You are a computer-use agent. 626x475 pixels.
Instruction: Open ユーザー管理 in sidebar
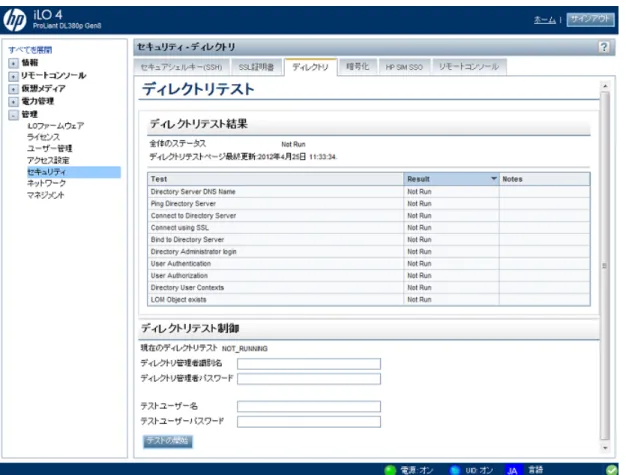tap(50, 149)
